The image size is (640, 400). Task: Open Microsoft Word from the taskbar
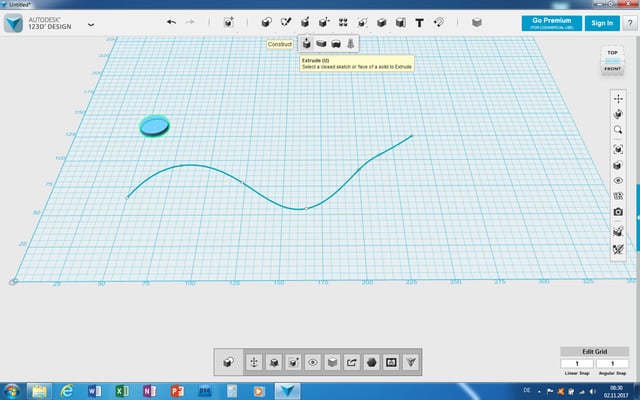[95, 389]
